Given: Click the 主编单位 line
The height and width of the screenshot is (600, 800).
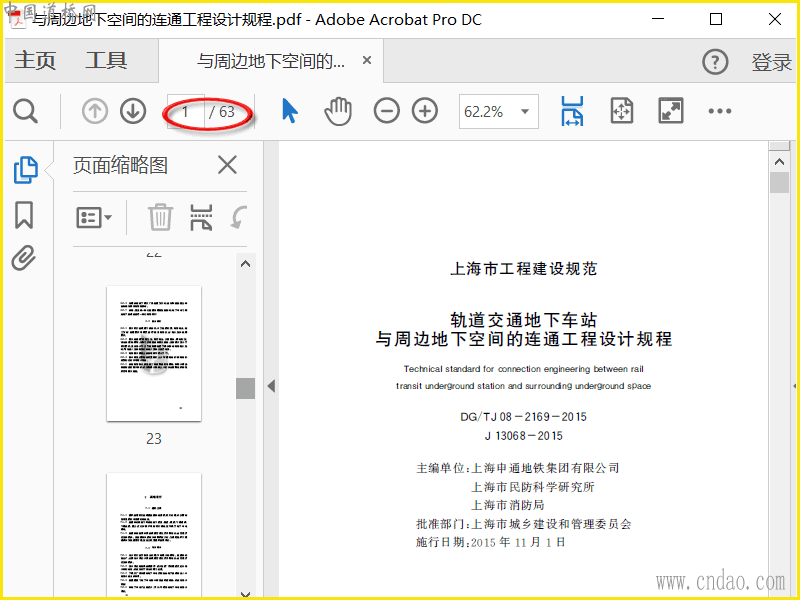Looking at the screenshot, I should point(518,468).
